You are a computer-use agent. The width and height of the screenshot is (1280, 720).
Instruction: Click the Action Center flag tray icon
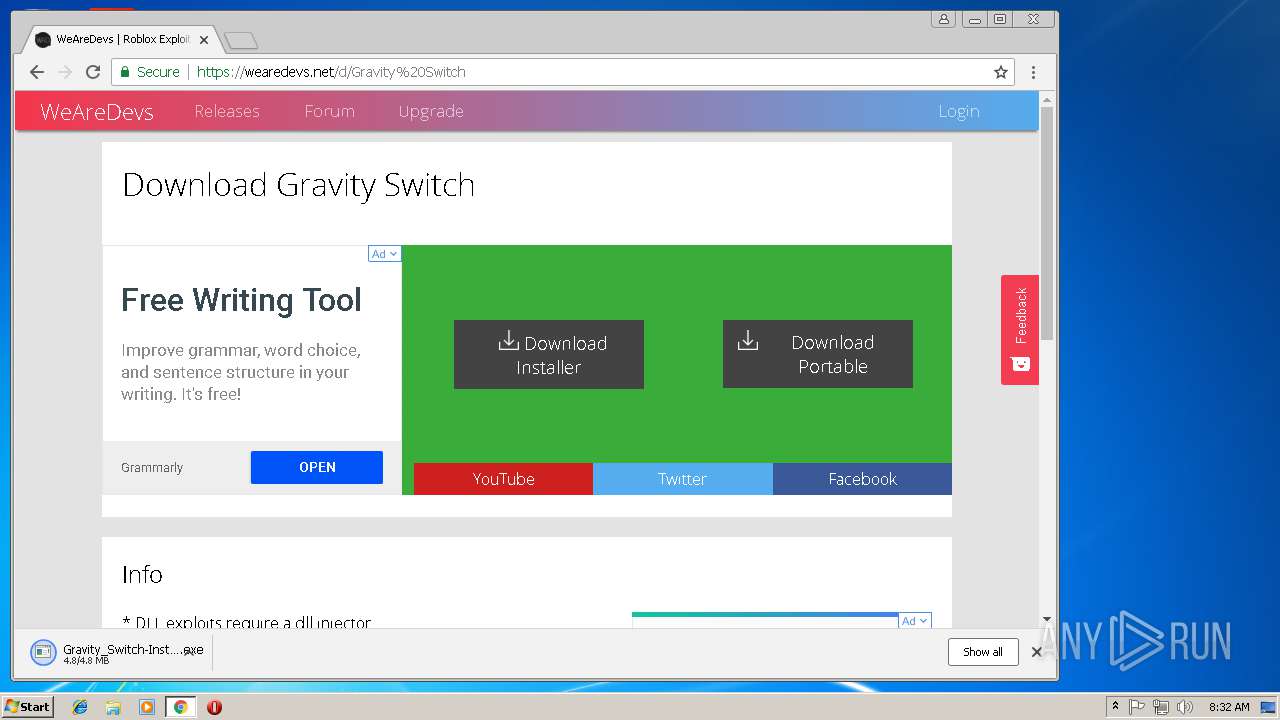tap(1137, 707)
